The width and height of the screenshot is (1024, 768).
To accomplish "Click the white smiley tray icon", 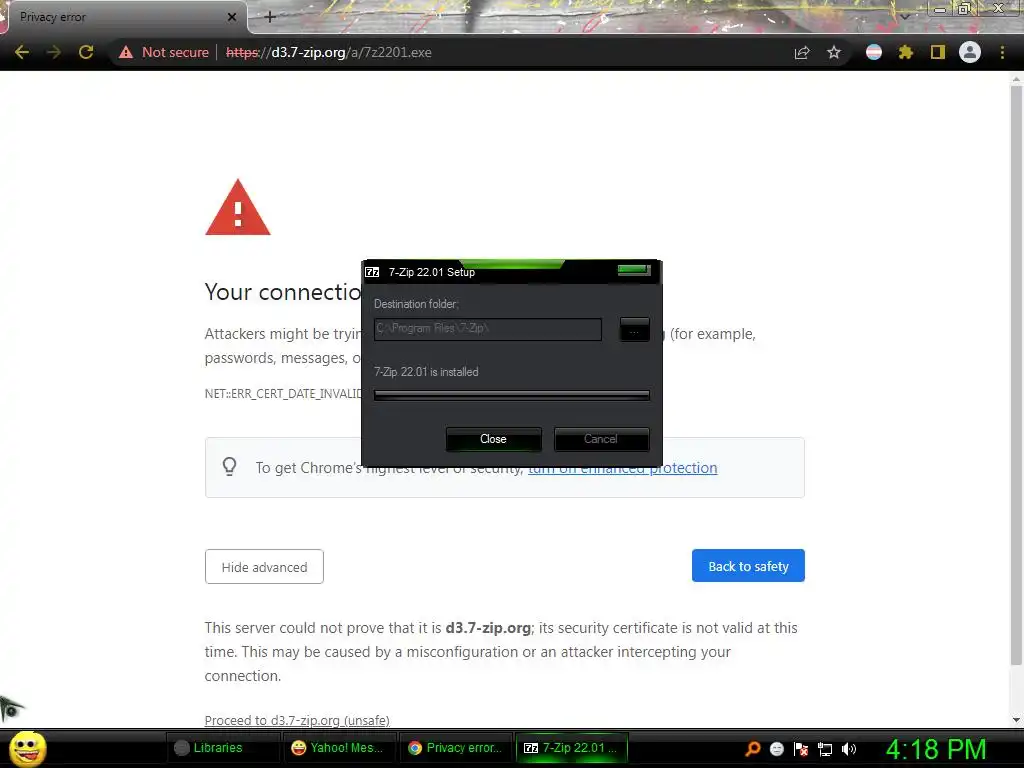I will [776, 749].
